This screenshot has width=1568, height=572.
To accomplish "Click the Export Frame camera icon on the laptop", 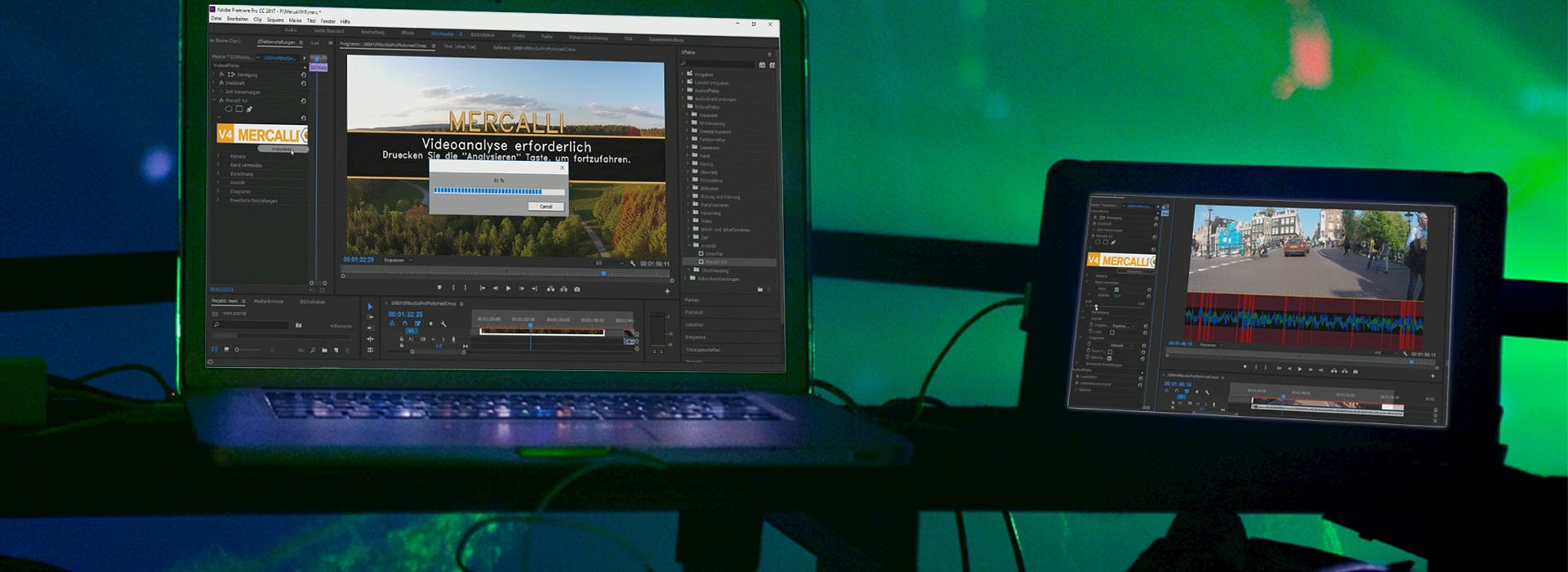I will click(x=577, y=288).
